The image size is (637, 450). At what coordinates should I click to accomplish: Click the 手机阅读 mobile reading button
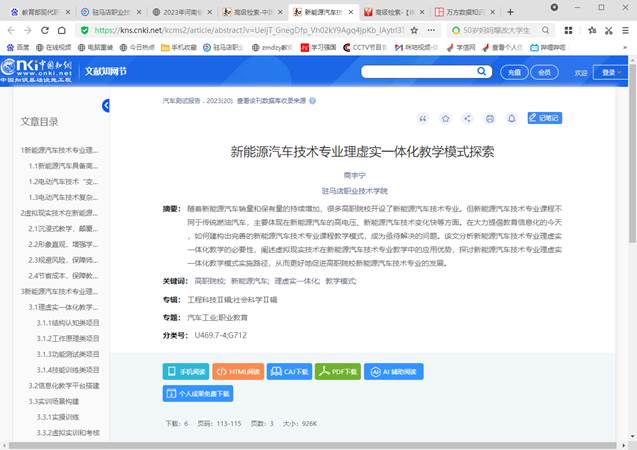tap(186, 372)
